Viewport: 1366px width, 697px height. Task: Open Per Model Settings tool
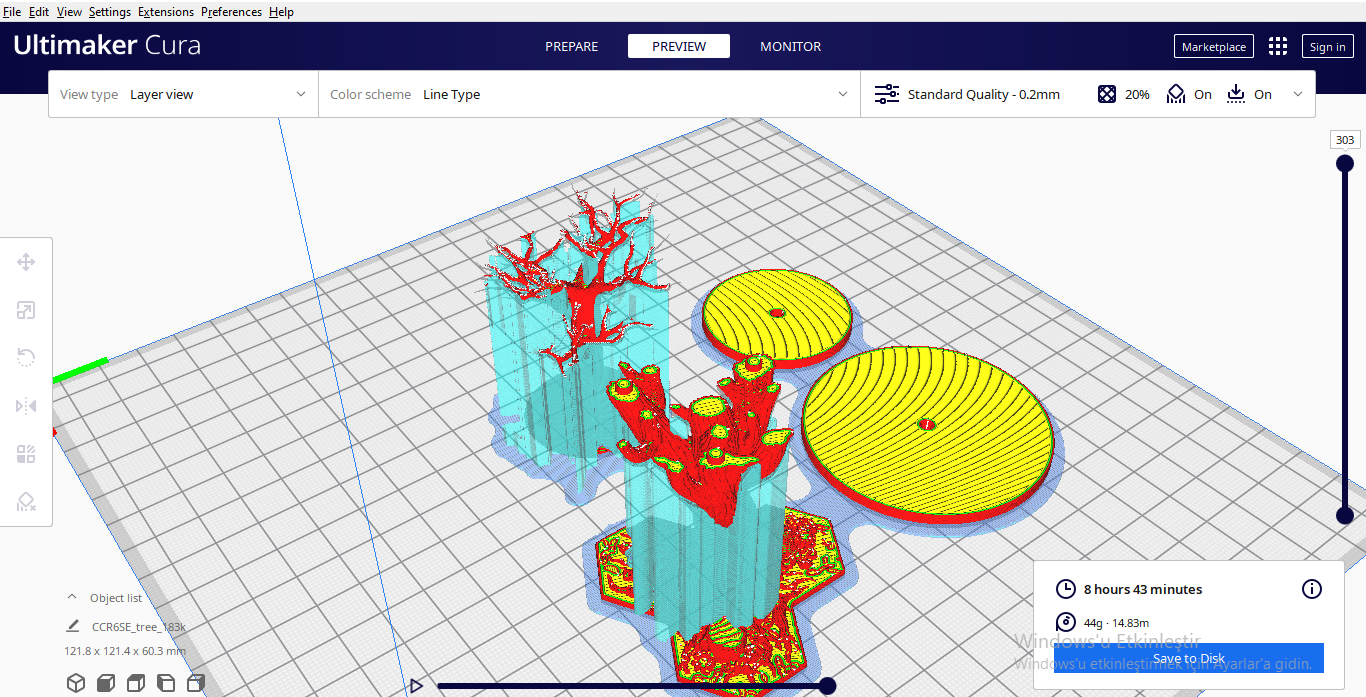[26, 453]
